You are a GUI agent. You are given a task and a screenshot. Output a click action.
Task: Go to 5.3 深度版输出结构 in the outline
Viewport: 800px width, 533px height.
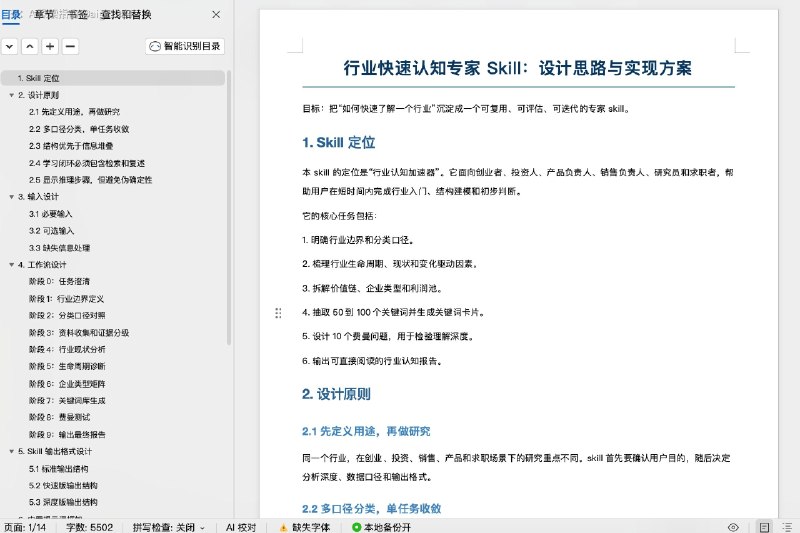point(63,502)
